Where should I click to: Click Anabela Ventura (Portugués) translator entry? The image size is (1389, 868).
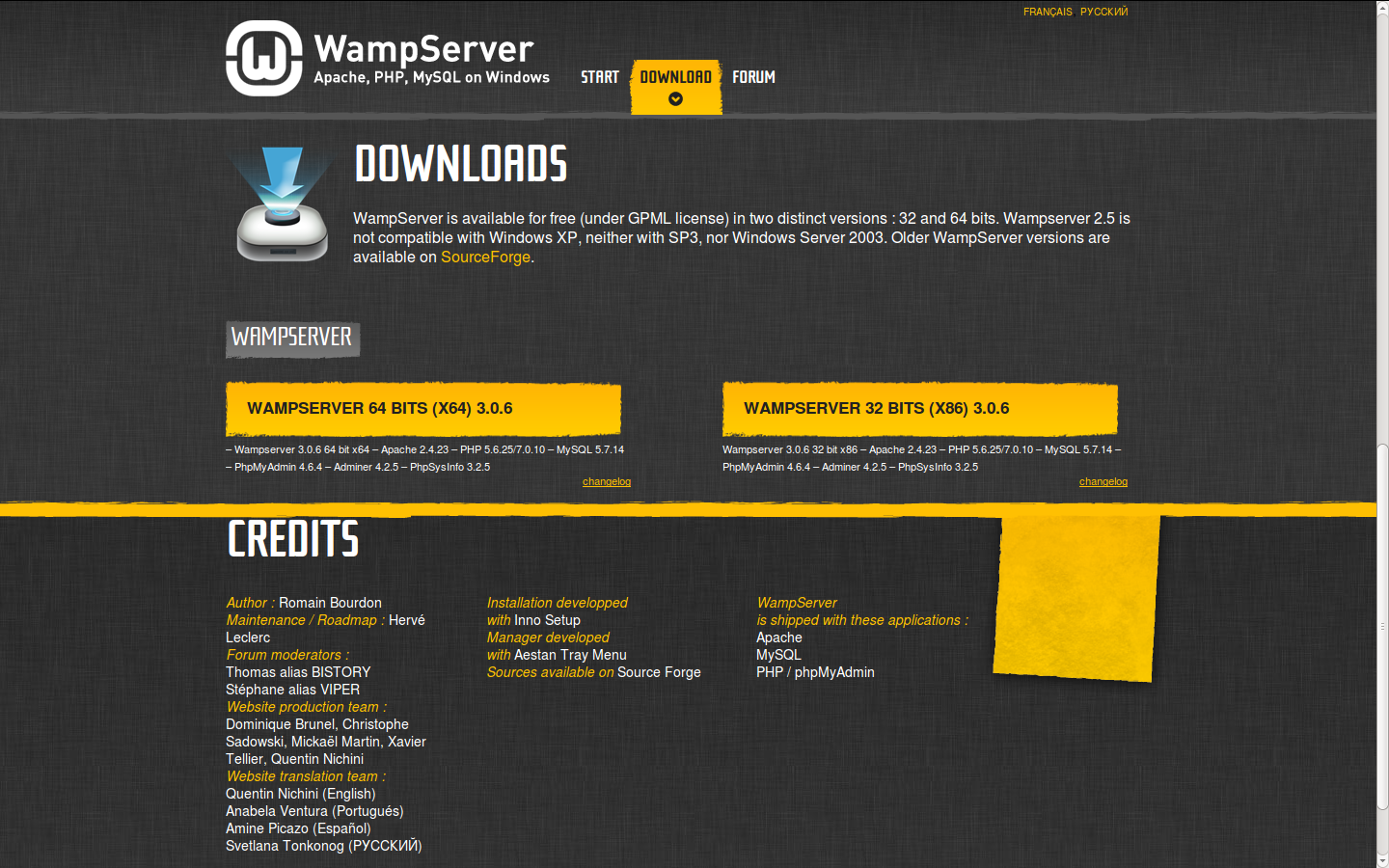pos(314,811)
